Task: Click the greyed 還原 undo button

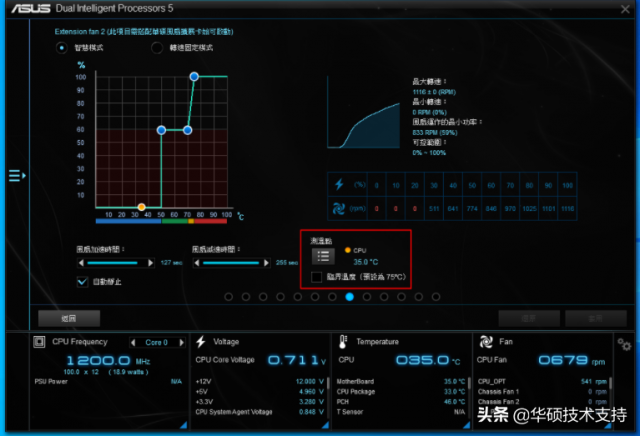Action: click(529, 318)
